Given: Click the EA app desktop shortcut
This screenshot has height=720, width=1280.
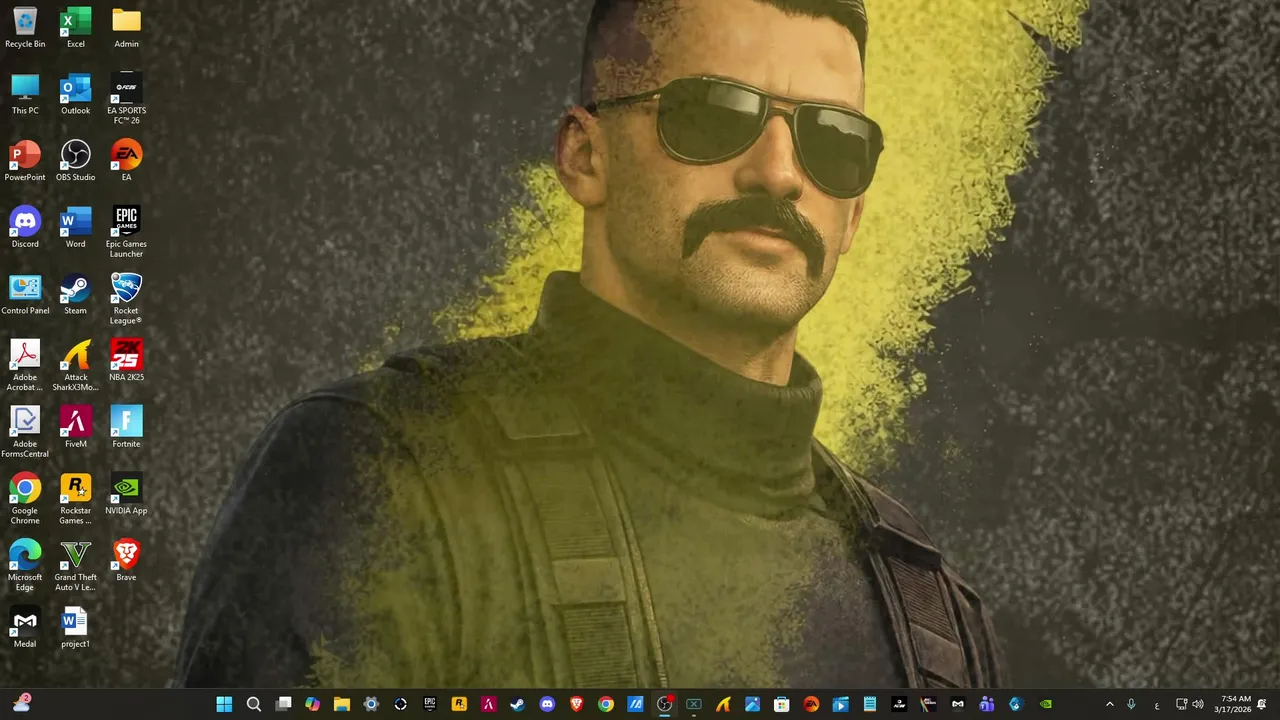Looking at the screenshot, I should coord(126,160).
